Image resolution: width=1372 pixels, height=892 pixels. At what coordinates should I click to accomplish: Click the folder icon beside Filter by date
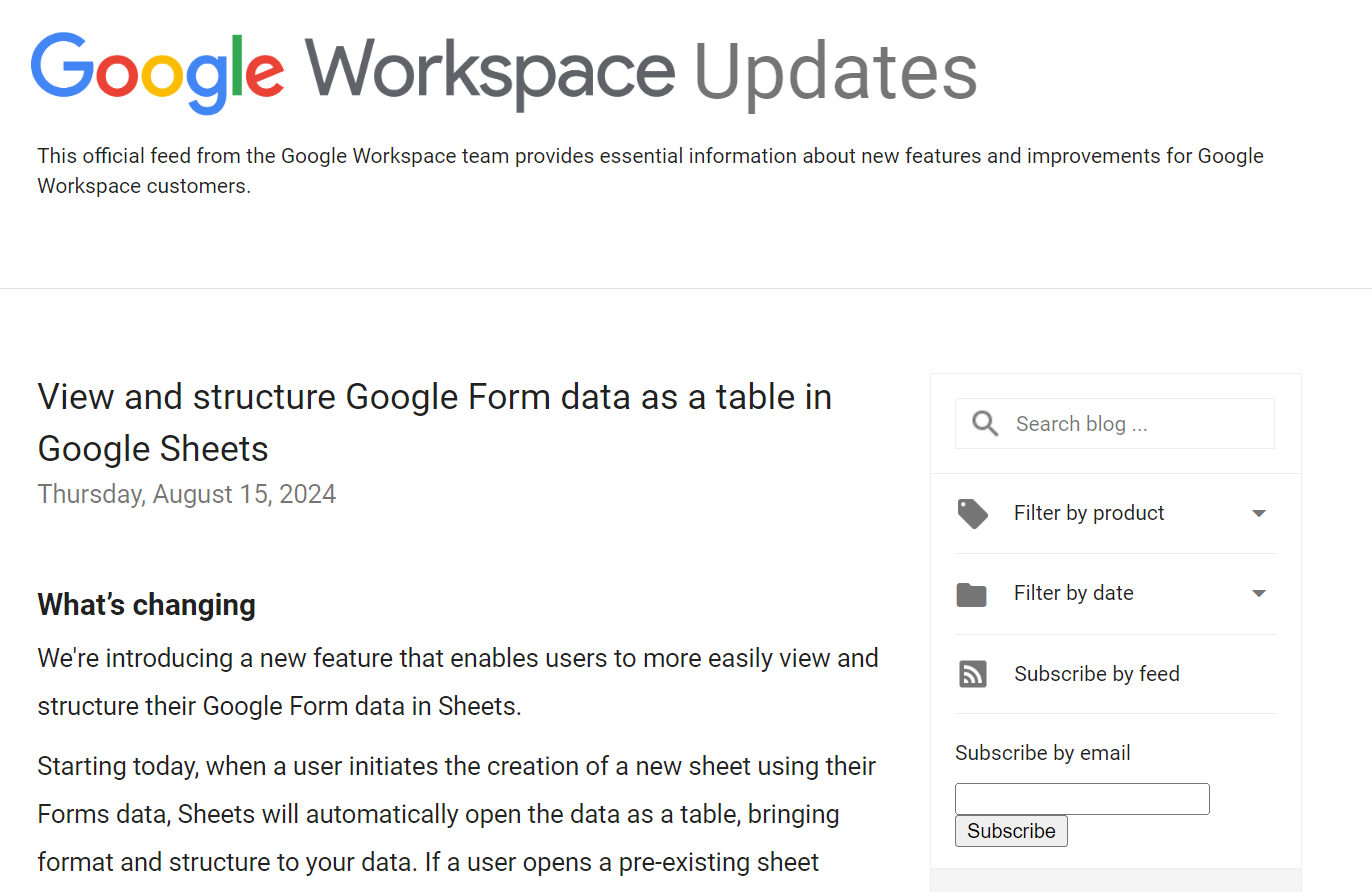(971, 593)
